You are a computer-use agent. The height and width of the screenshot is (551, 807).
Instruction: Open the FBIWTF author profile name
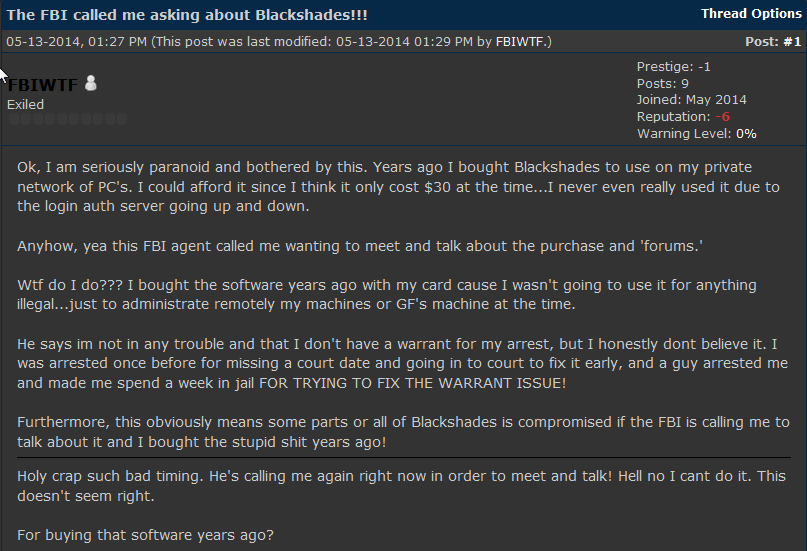(x=43, y=85)
